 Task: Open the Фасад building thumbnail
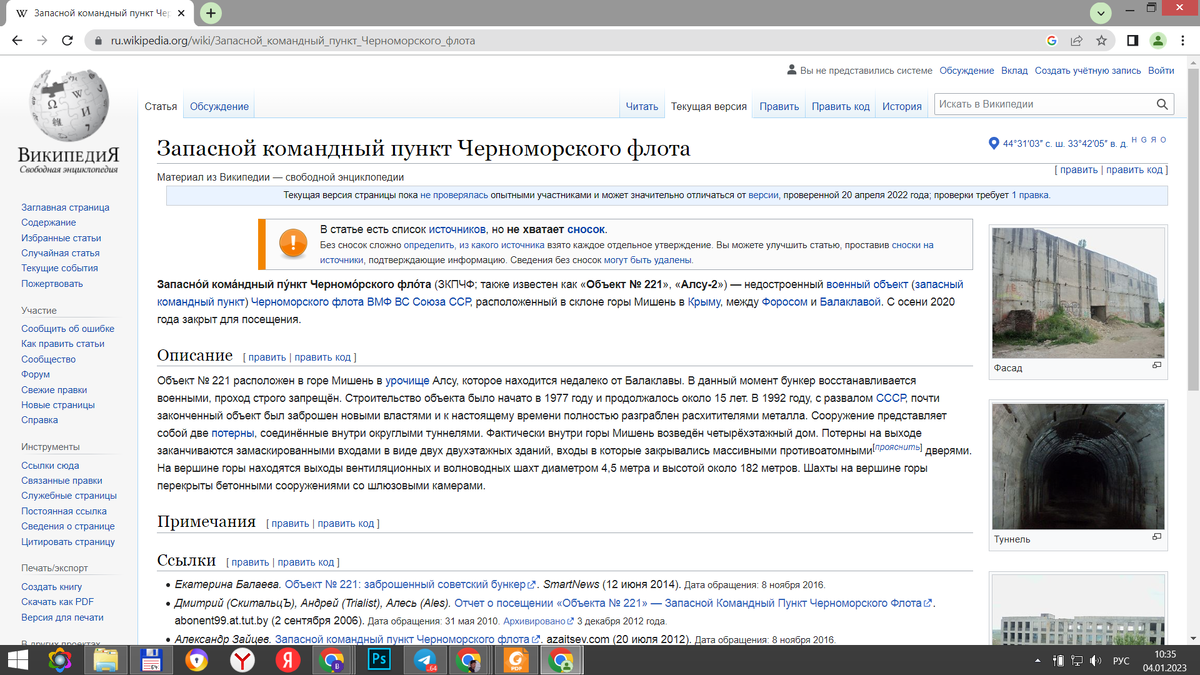pos(1078,293)
